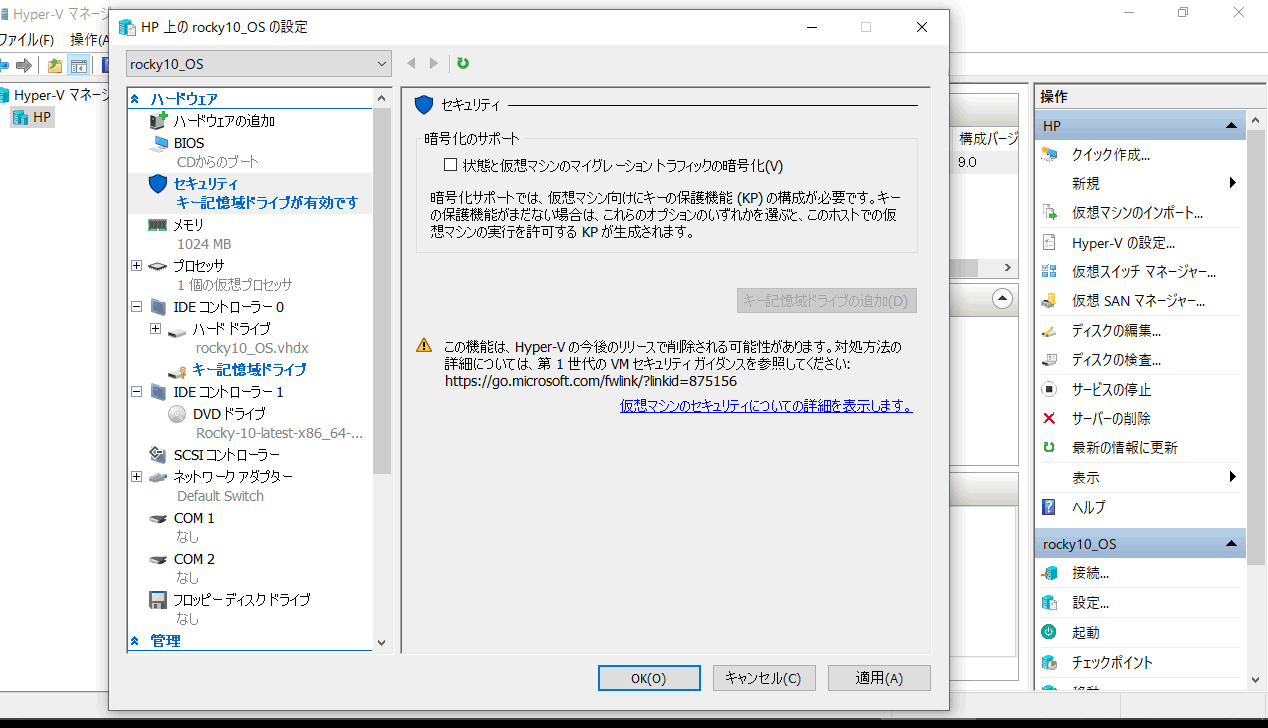The image size is (1268, 728).
Task: Click the hardware tree scrollbar down arrow
Action: coord(381,643)
